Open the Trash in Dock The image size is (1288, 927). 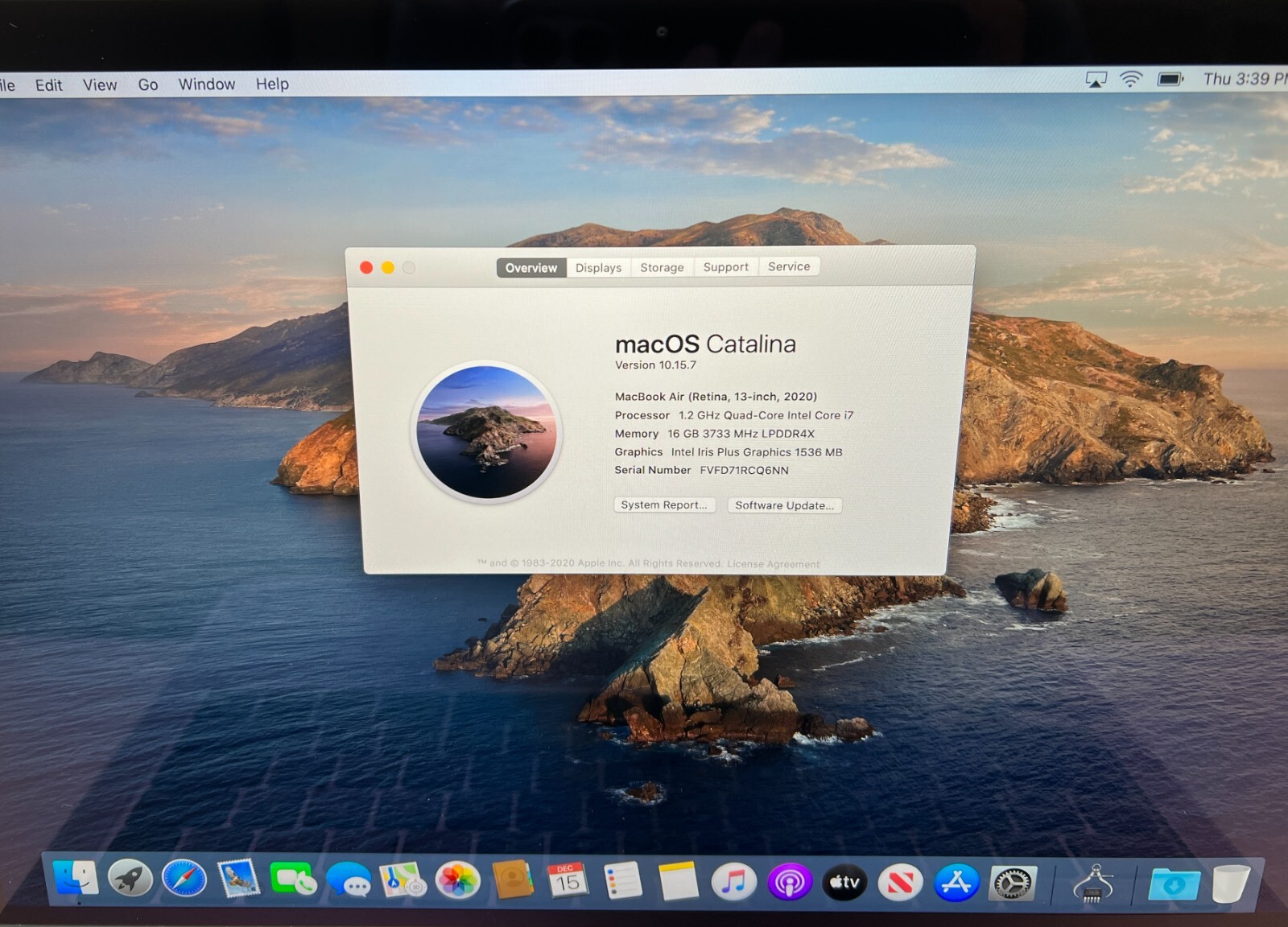tap(1232, 884)
